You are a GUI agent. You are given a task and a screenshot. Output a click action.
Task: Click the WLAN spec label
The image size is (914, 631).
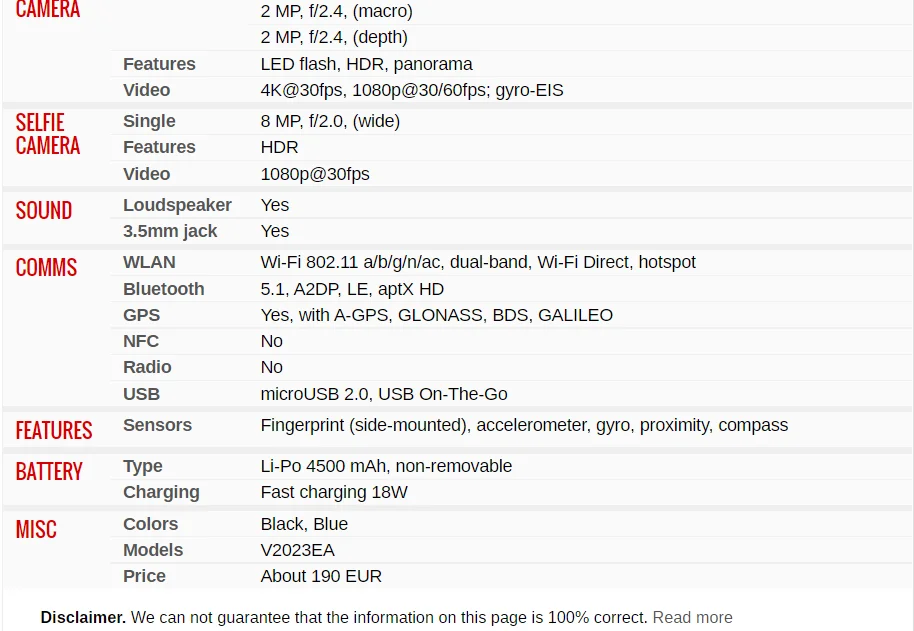tap(149, 262)
